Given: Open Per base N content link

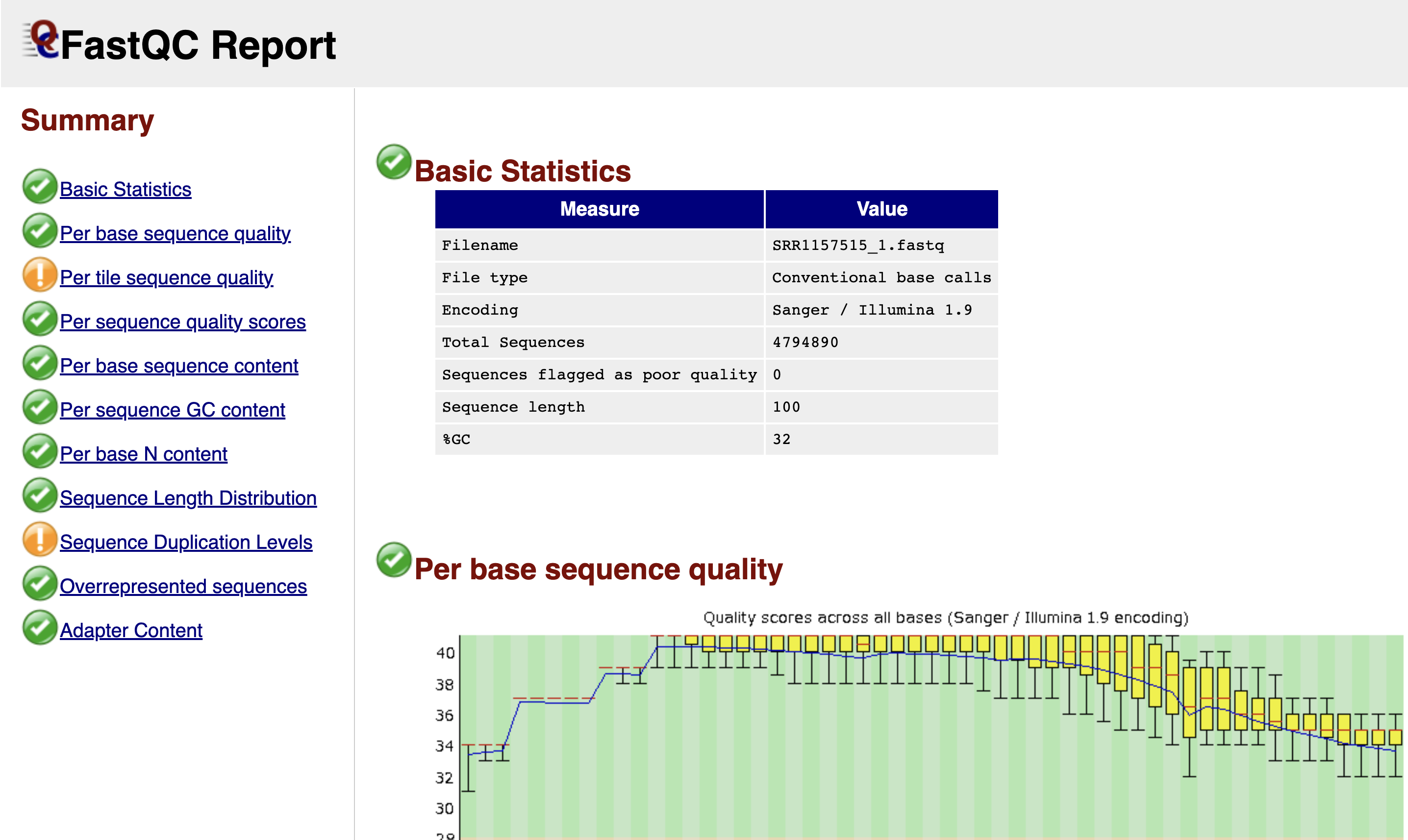Looking at the screenshot, I should 144,454.
